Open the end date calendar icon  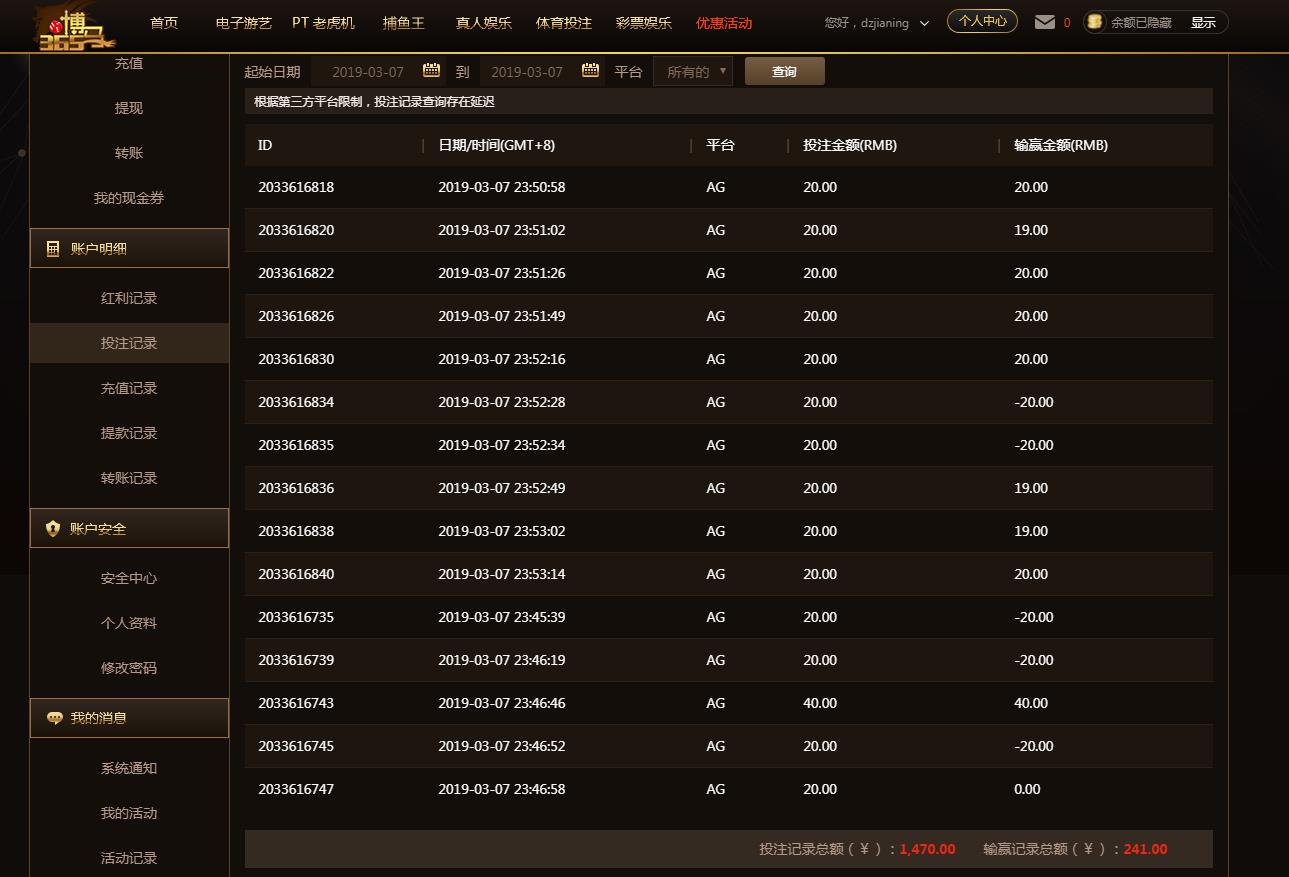[590, 70]
